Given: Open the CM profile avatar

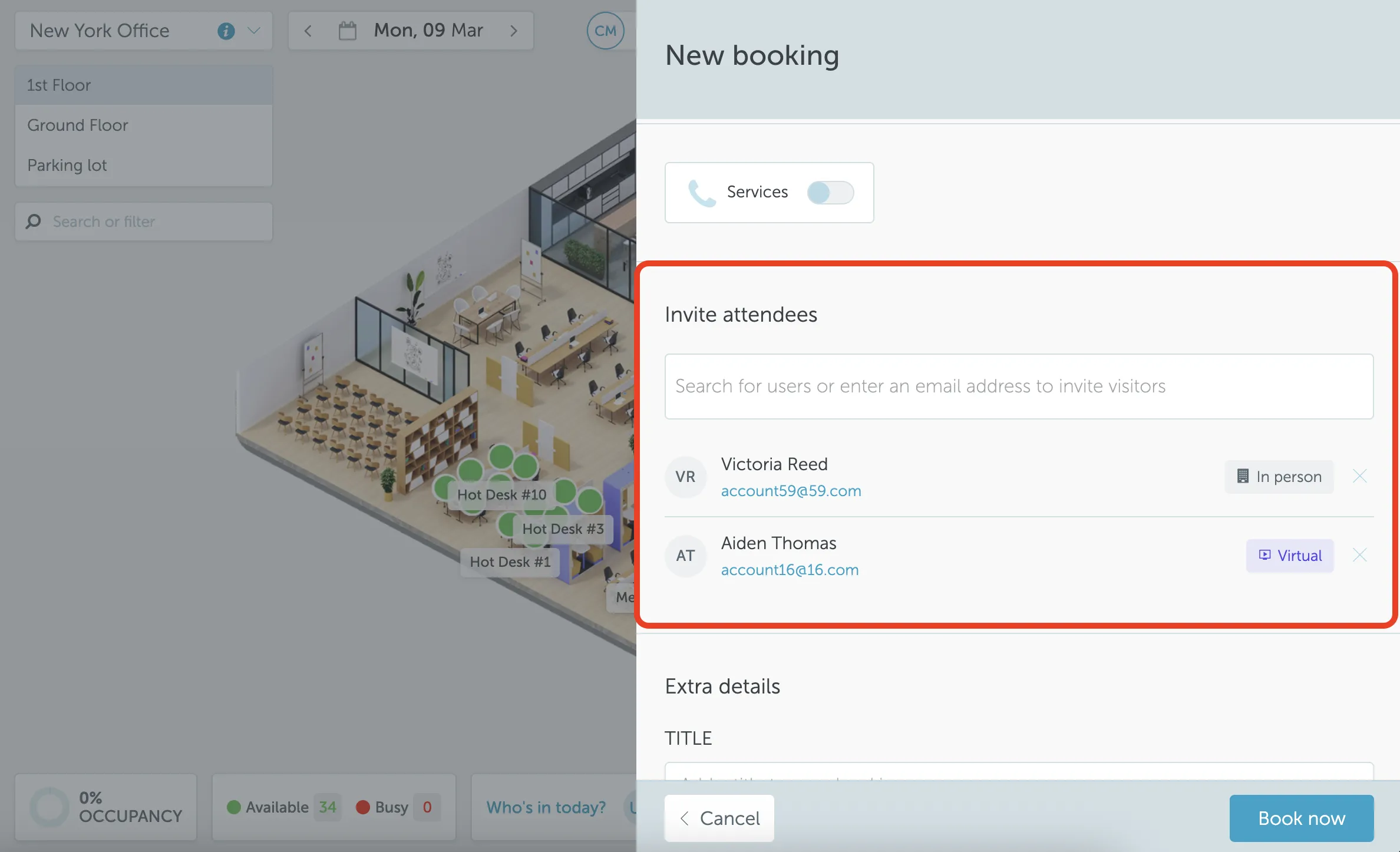Looking at the screenshot, I should point(606,31).
